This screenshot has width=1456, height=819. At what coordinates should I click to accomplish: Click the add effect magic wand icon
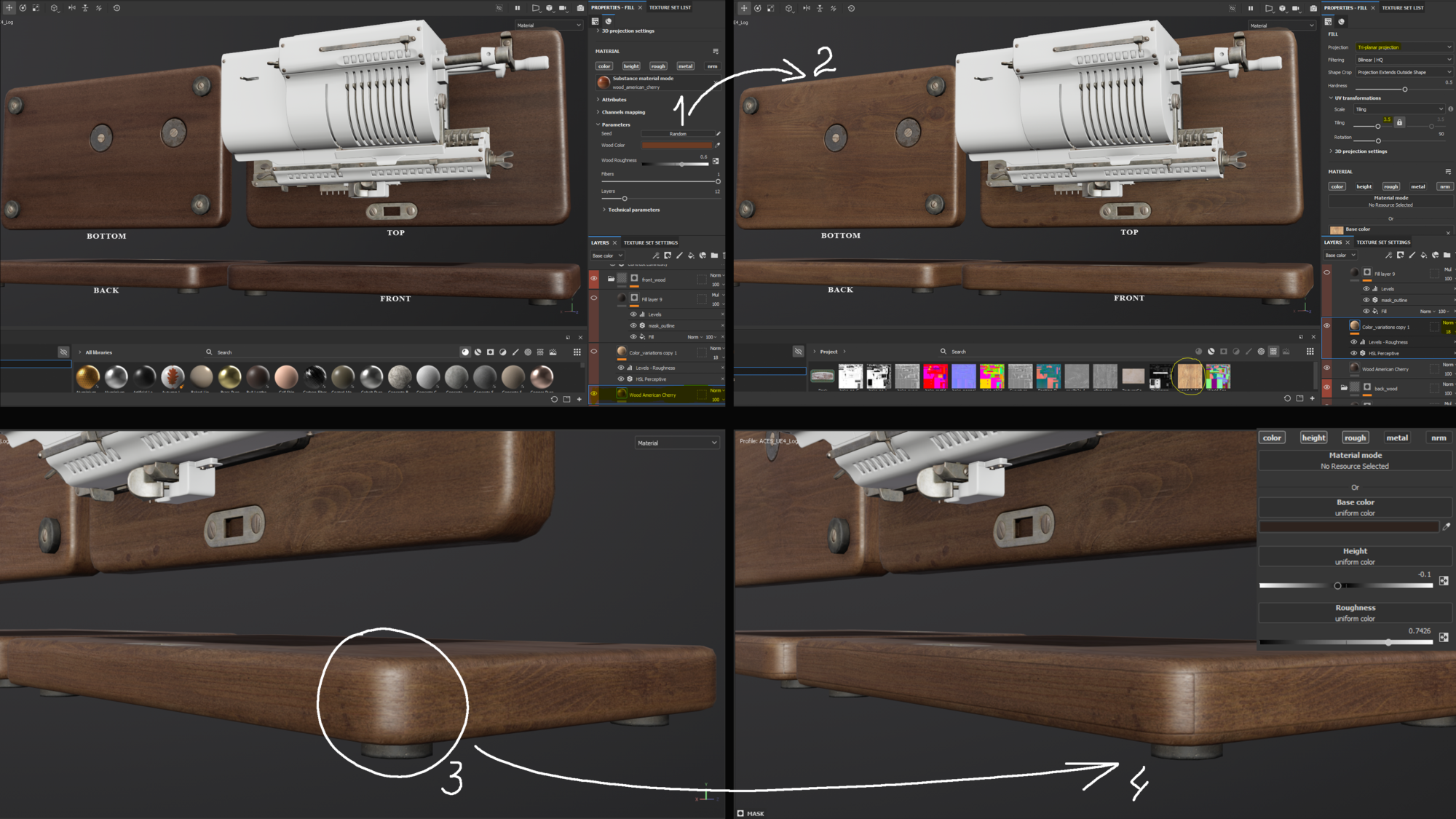[x=656, y=256]
